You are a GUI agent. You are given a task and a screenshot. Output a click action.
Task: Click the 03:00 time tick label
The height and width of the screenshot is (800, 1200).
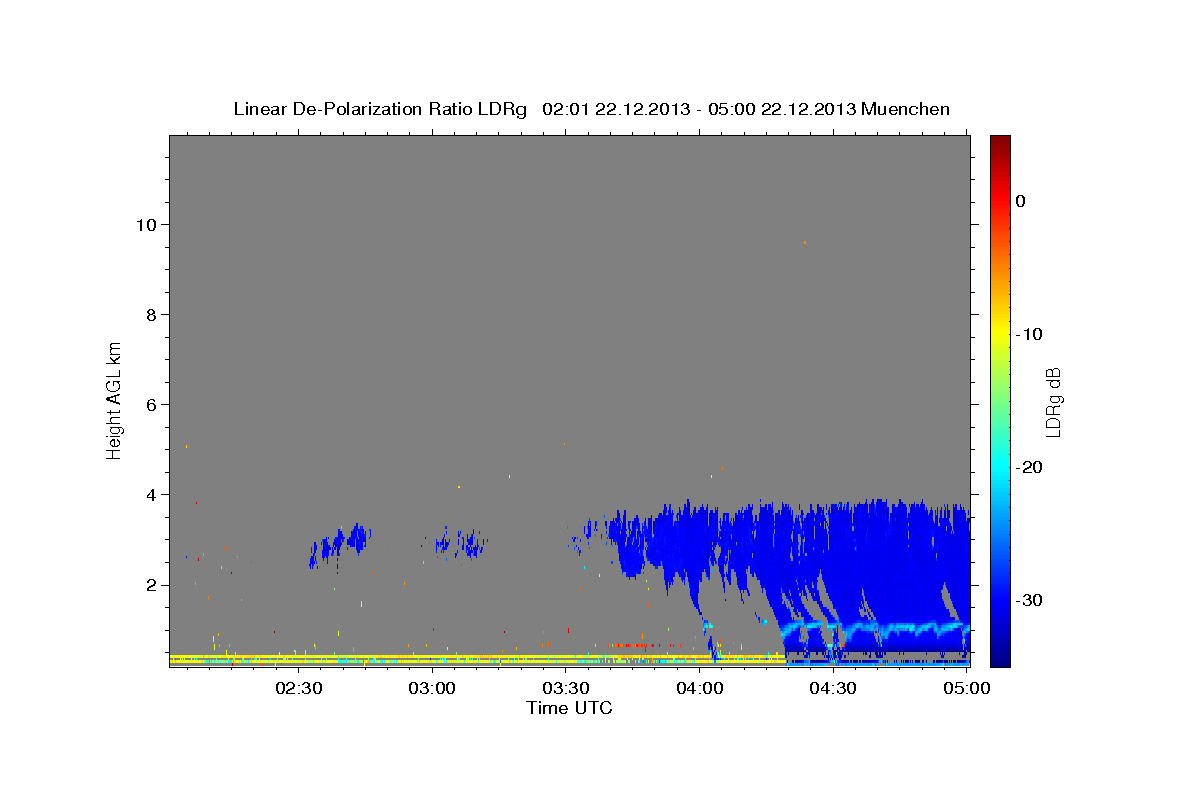click(x=433, y=689)
